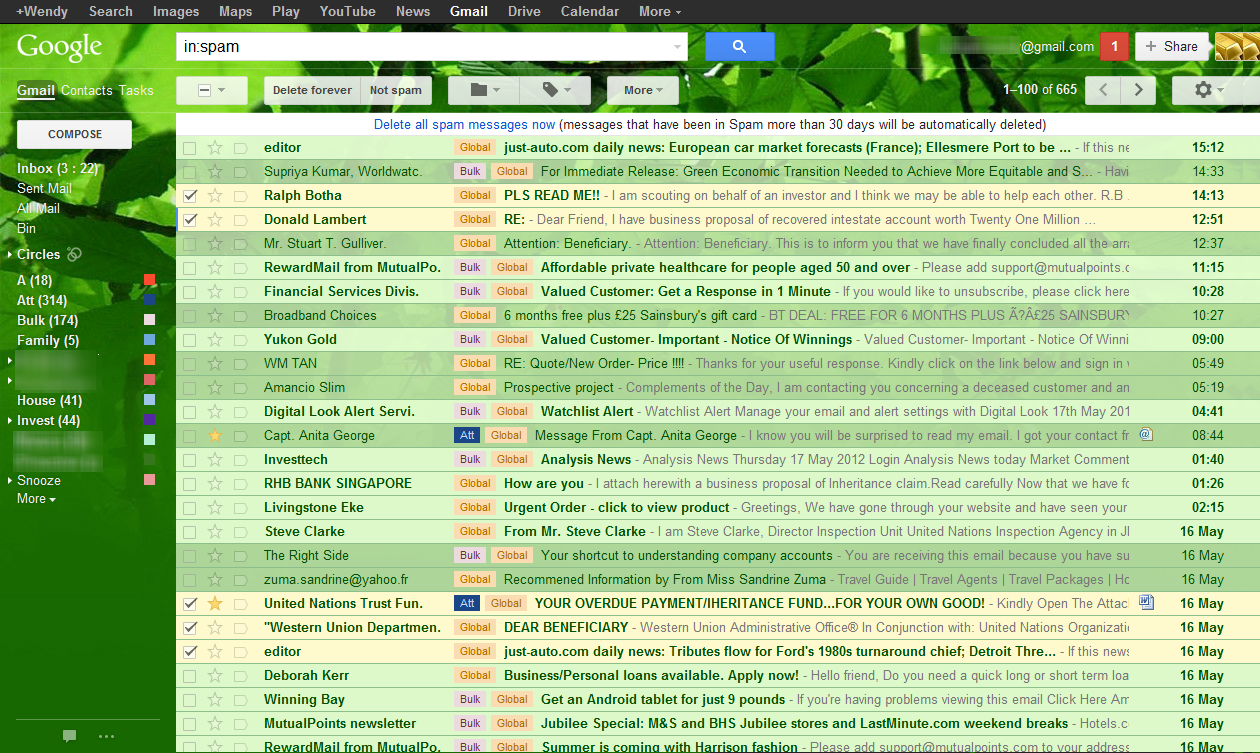This screenshot has height=753, width=1260.
Task: Open the Move to folder menu
Action: tap(486, 90)
